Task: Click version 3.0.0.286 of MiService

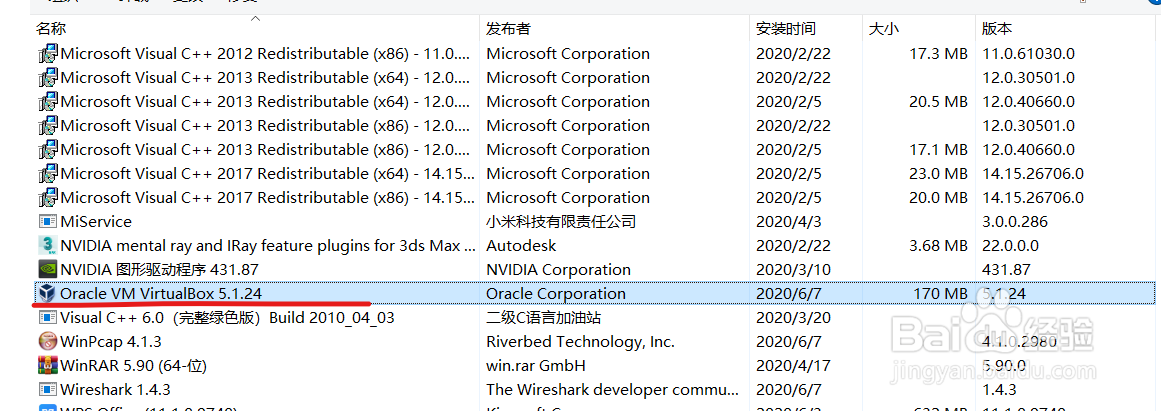Action: pos(1016,221)
